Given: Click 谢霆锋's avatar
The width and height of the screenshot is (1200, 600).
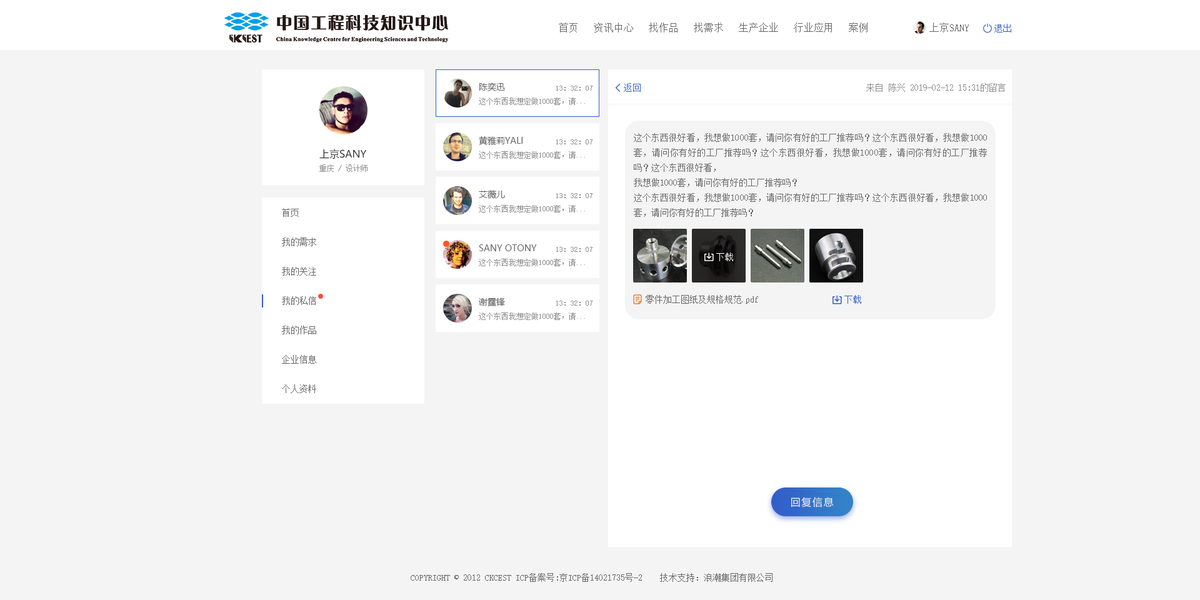Looking at the screenshot, I should [x=457, y=308].
